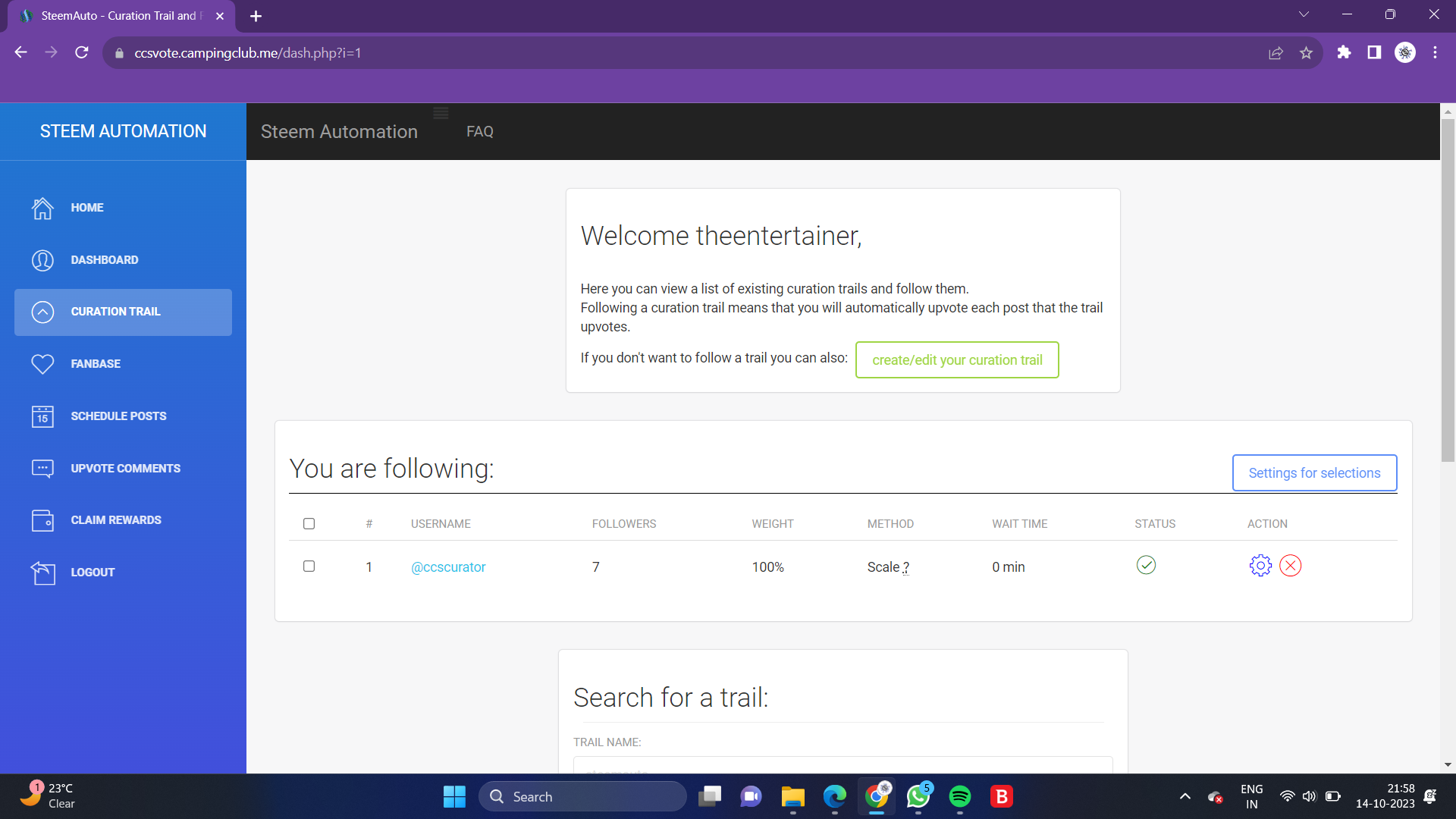Click create/edit your curation trail button
Screen dimensions: 1456x819
point(956,360)
